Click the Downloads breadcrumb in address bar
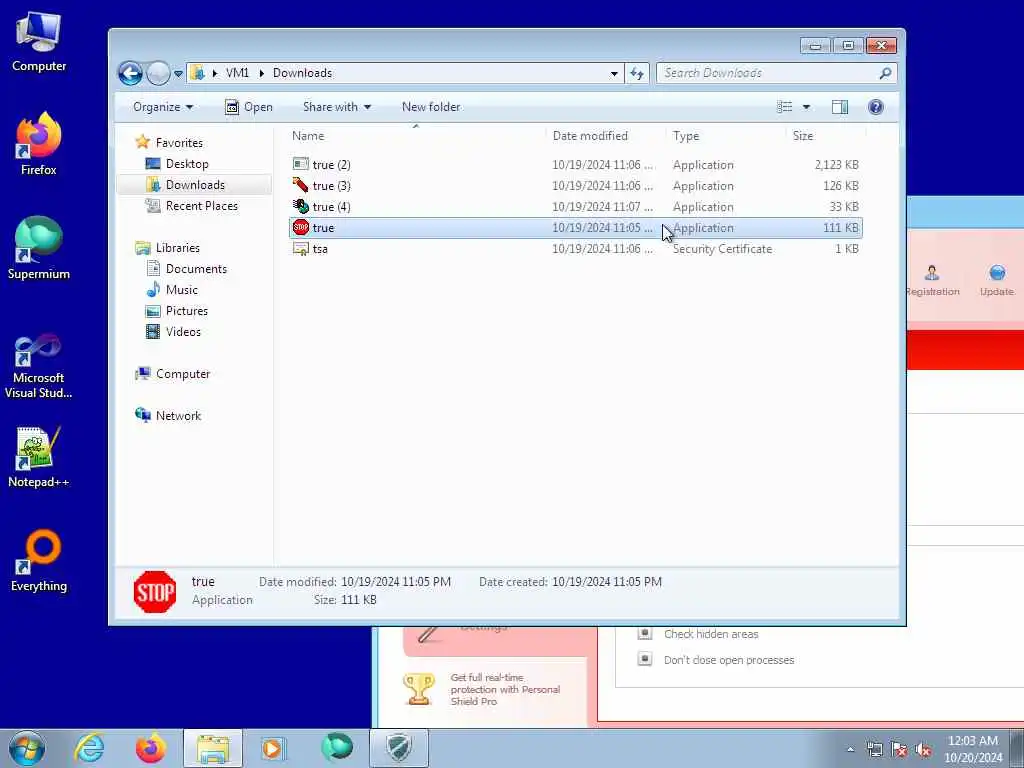The height and width of the screenshot is (768, 1024). (302, 73)
